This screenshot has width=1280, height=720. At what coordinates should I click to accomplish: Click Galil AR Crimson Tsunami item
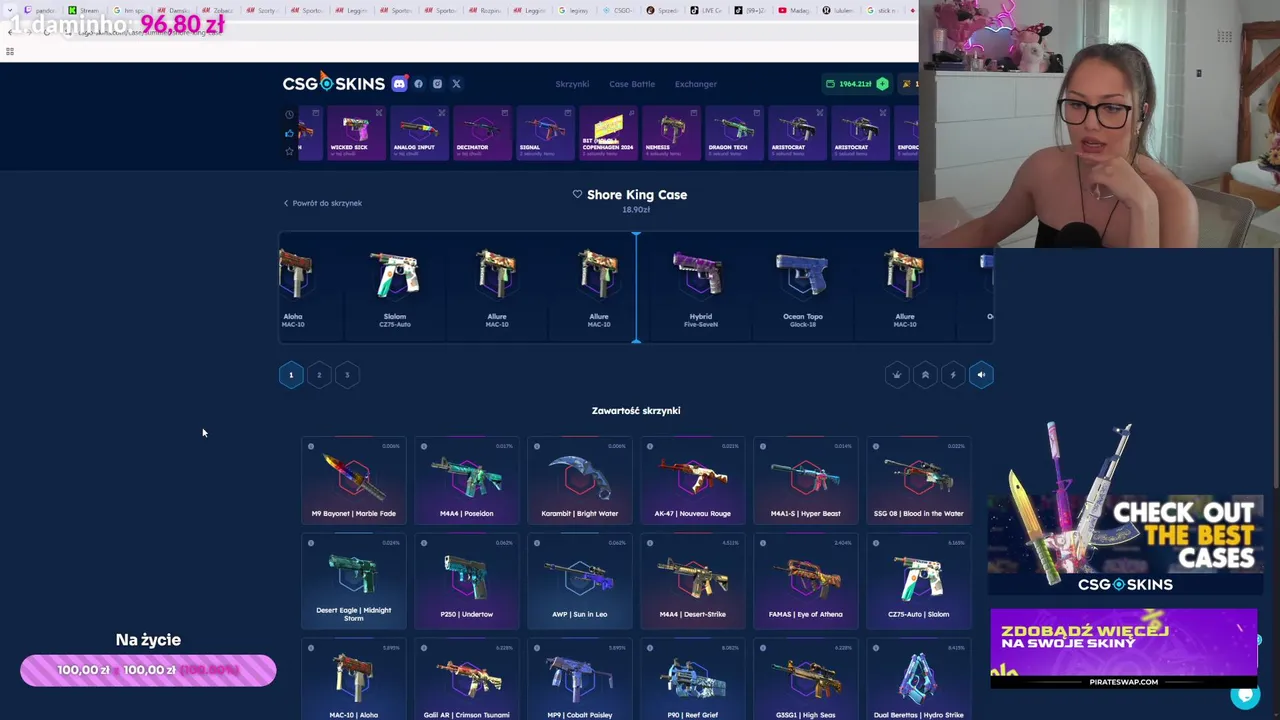pos(466,681)
